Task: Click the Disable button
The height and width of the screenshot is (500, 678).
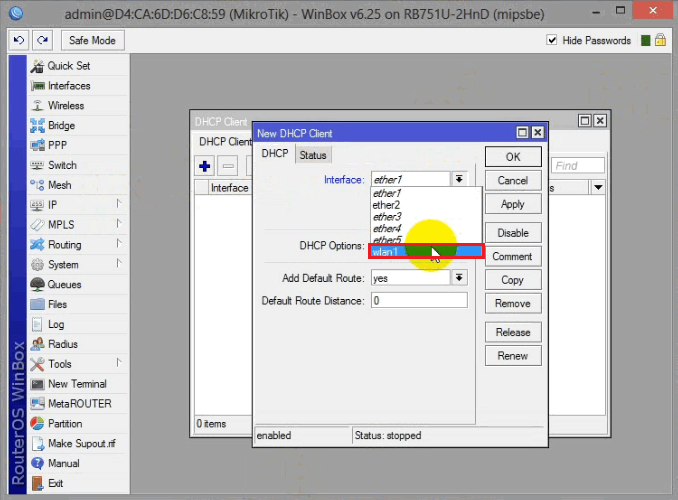Action: point(513,233)
